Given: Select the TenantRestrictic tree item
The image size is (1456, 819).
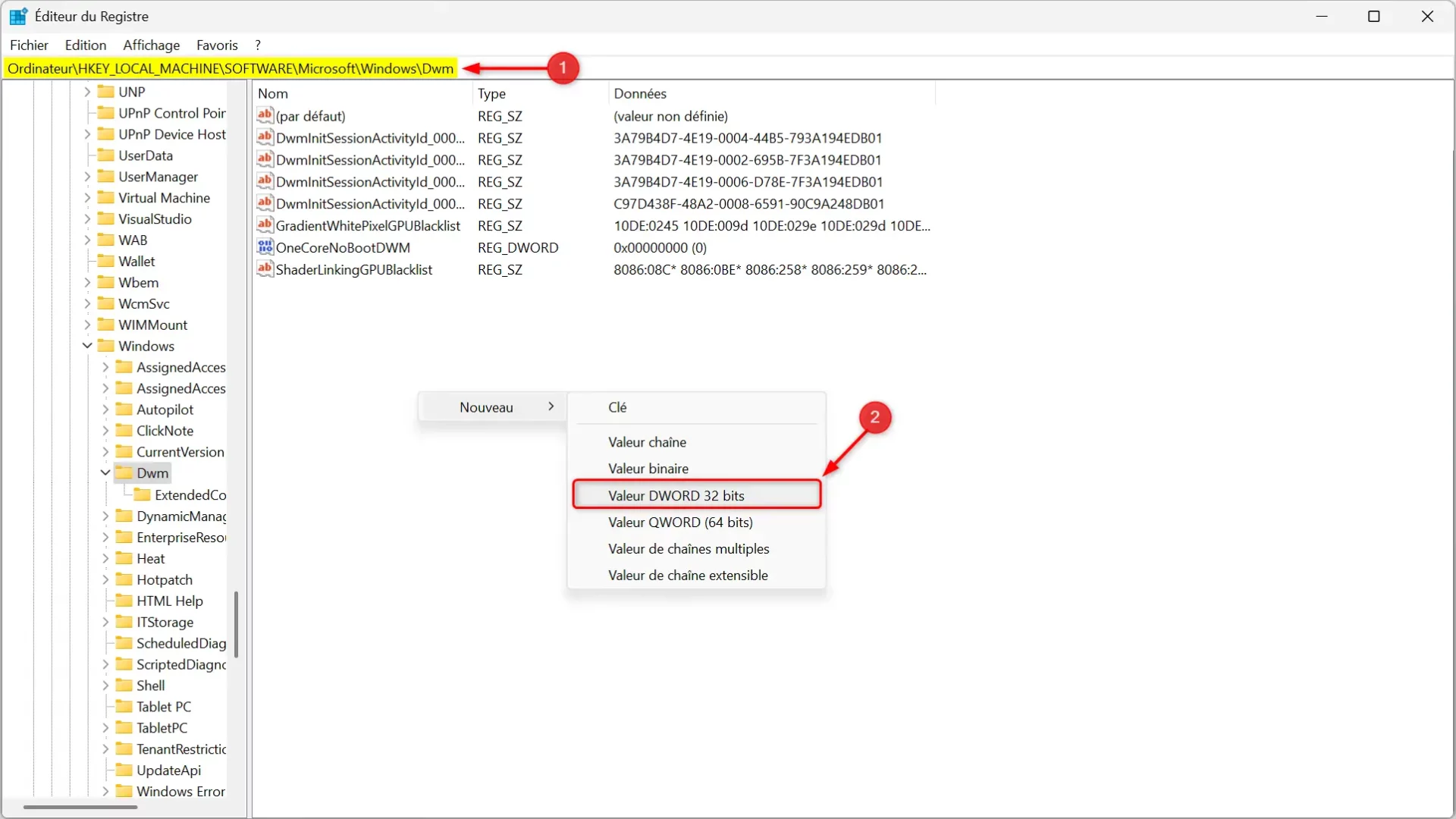Looking at the screenshot, I should click(181, 748).
